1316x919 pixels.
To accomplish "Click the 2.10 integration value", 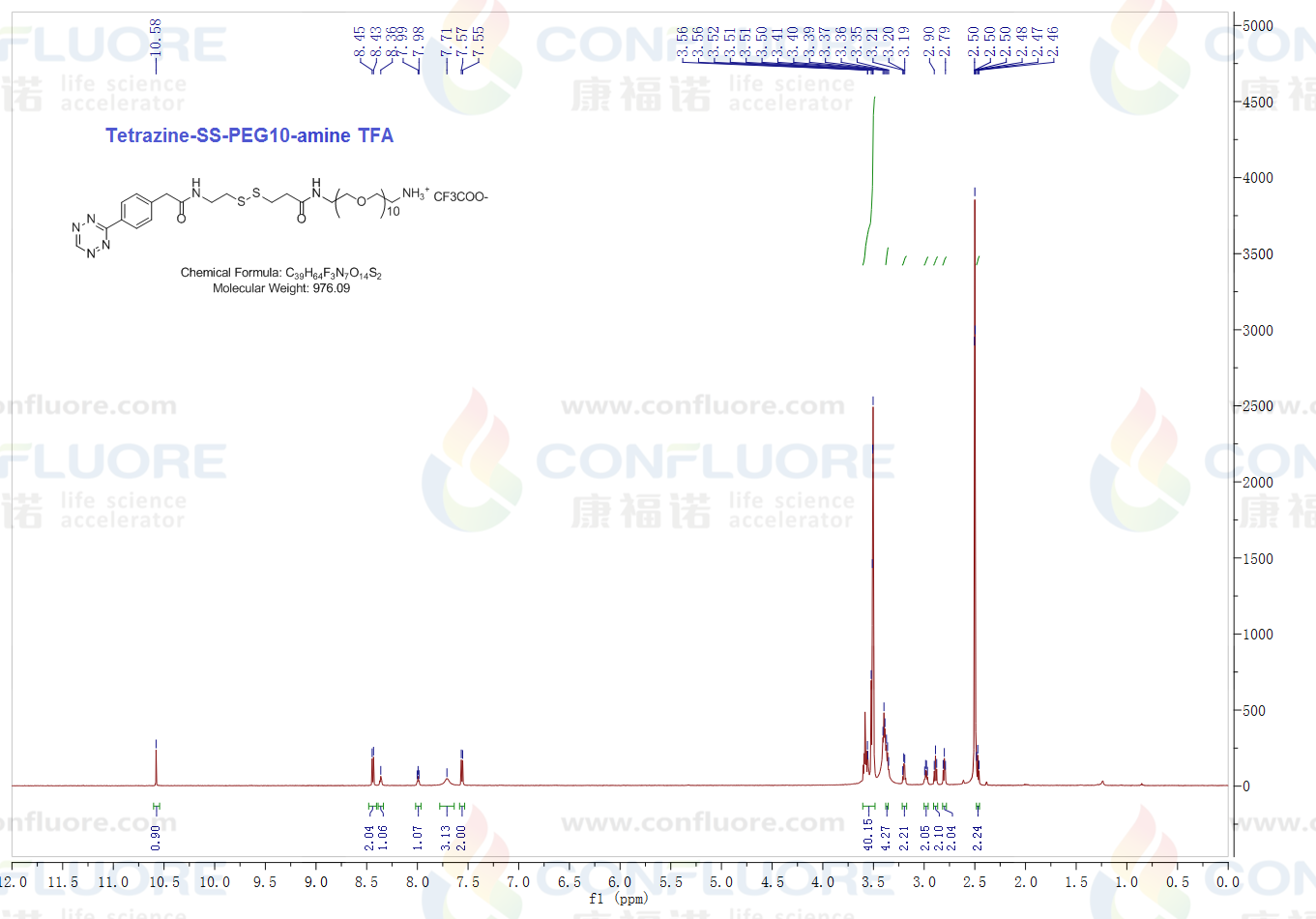I will click(x=938, y=838).
